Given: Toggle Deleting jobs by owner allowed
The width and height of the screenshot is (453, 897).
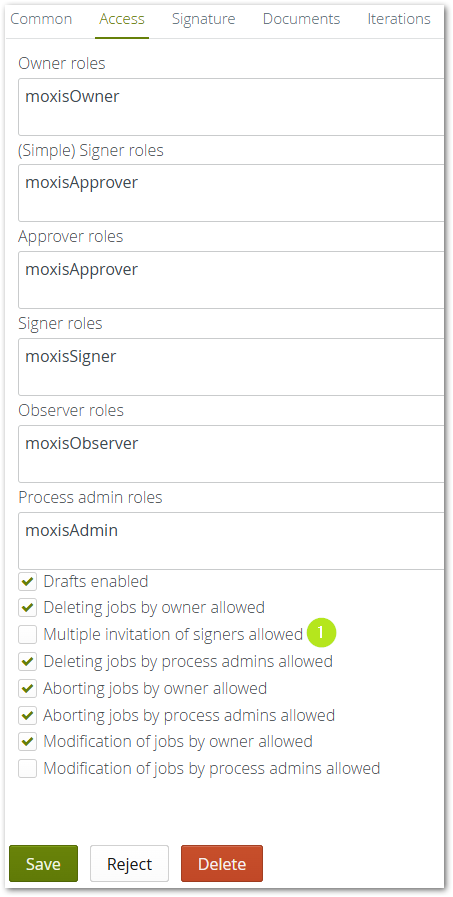Looking at the screenshot, I should pos(27,607).
